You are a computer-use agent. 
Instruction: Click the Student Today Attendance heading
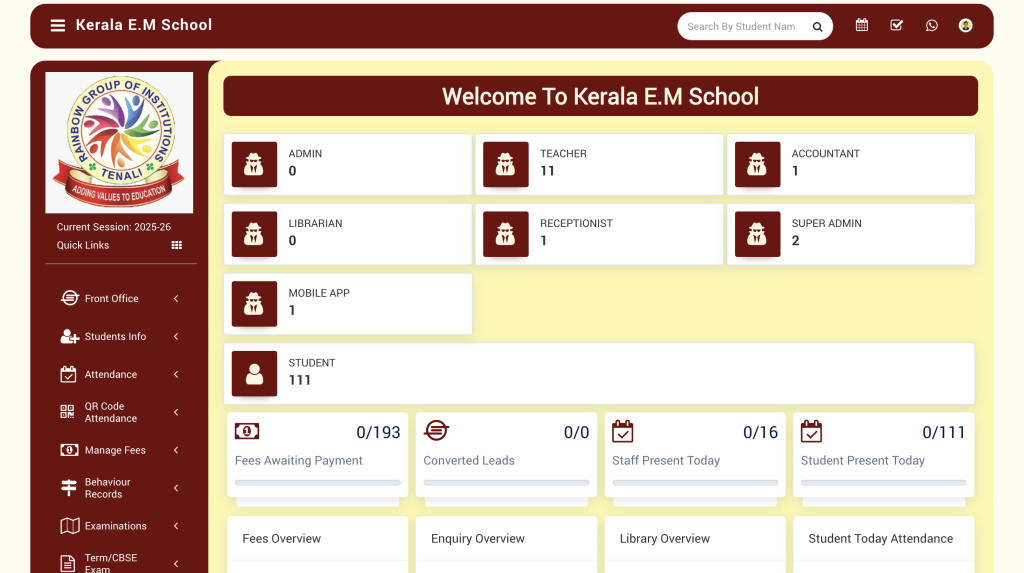click(880, 538)
